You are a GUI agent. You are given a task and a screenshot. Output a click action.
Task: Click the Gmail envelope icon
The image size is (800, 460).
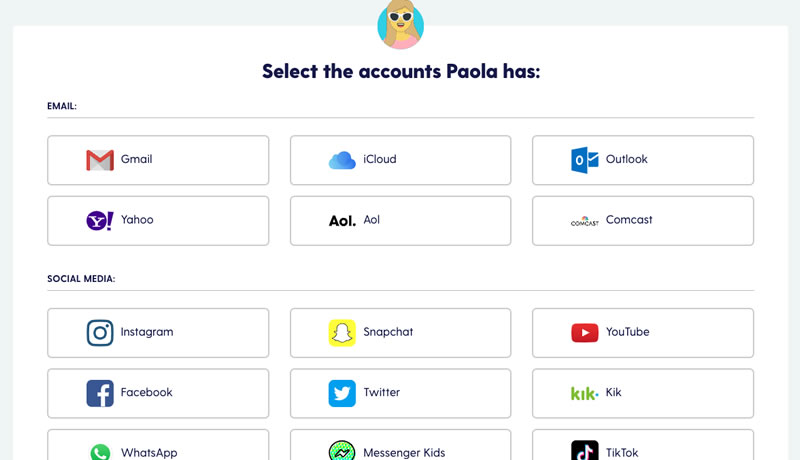100,160
